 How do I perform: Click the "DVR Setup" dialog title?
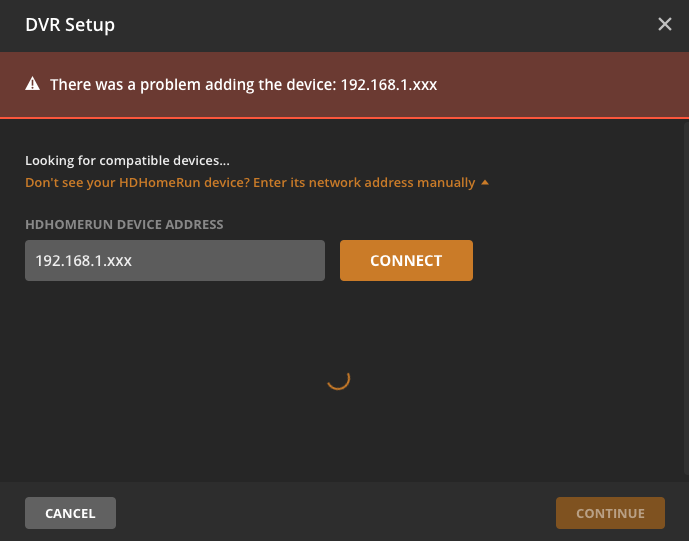pyautogui.click(x=70, y=24)
